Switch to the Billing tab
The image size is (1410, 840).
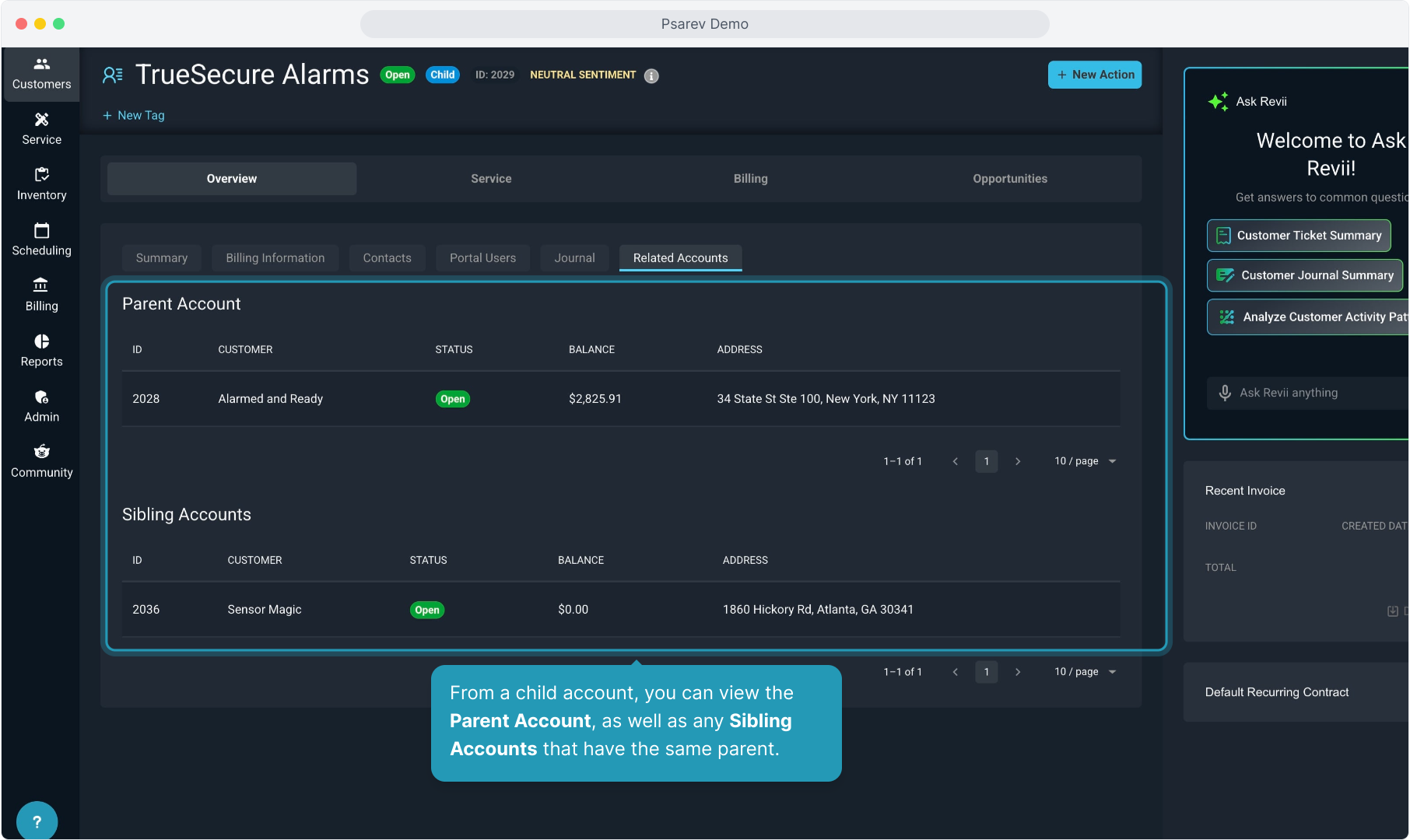tap(750, 179)
